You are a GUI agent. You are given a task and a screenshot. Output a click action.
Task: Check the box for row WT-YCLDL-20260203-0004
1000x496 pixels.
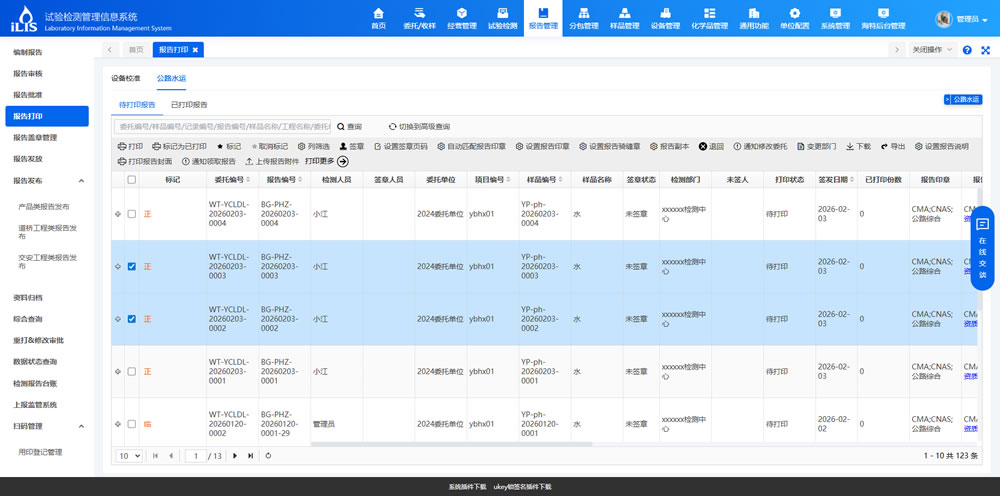coord(132,214)
